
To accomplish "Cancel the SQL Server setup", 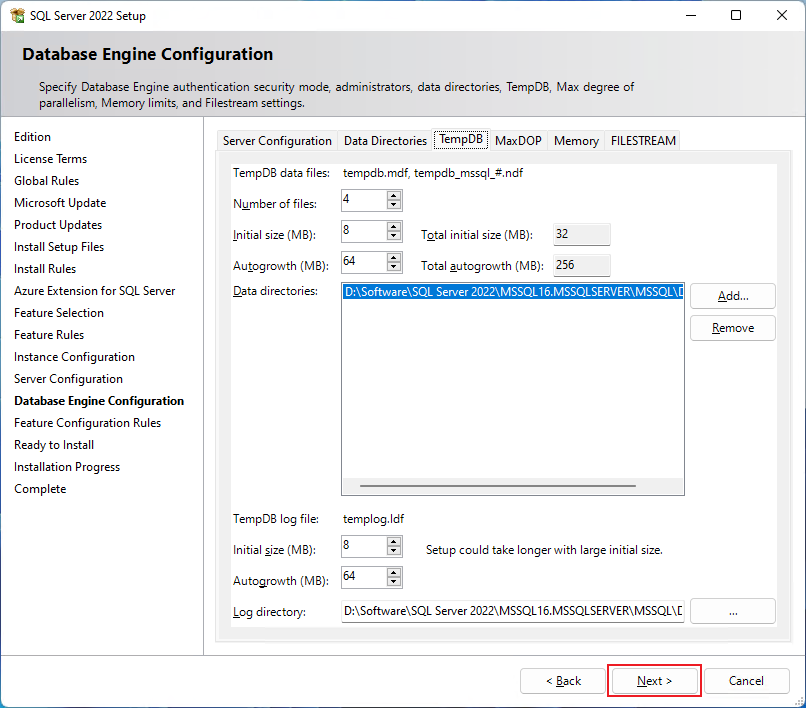I will click(746, 681).
